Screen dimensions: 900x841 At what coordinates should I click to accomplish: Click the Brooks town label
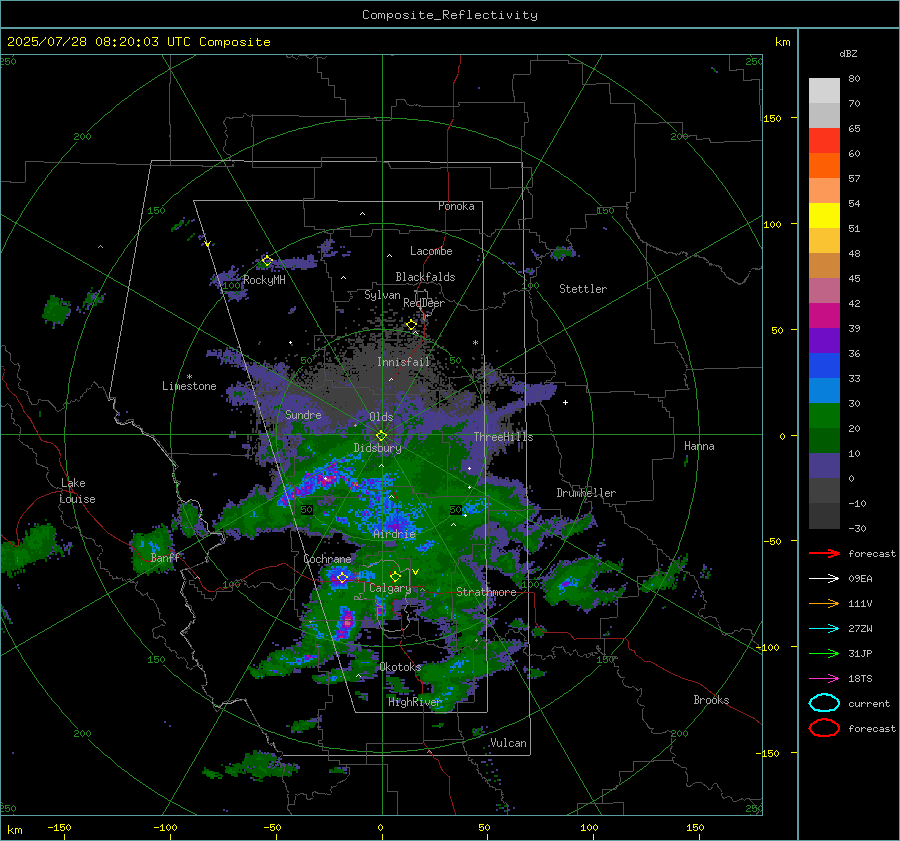pos(711,700)
